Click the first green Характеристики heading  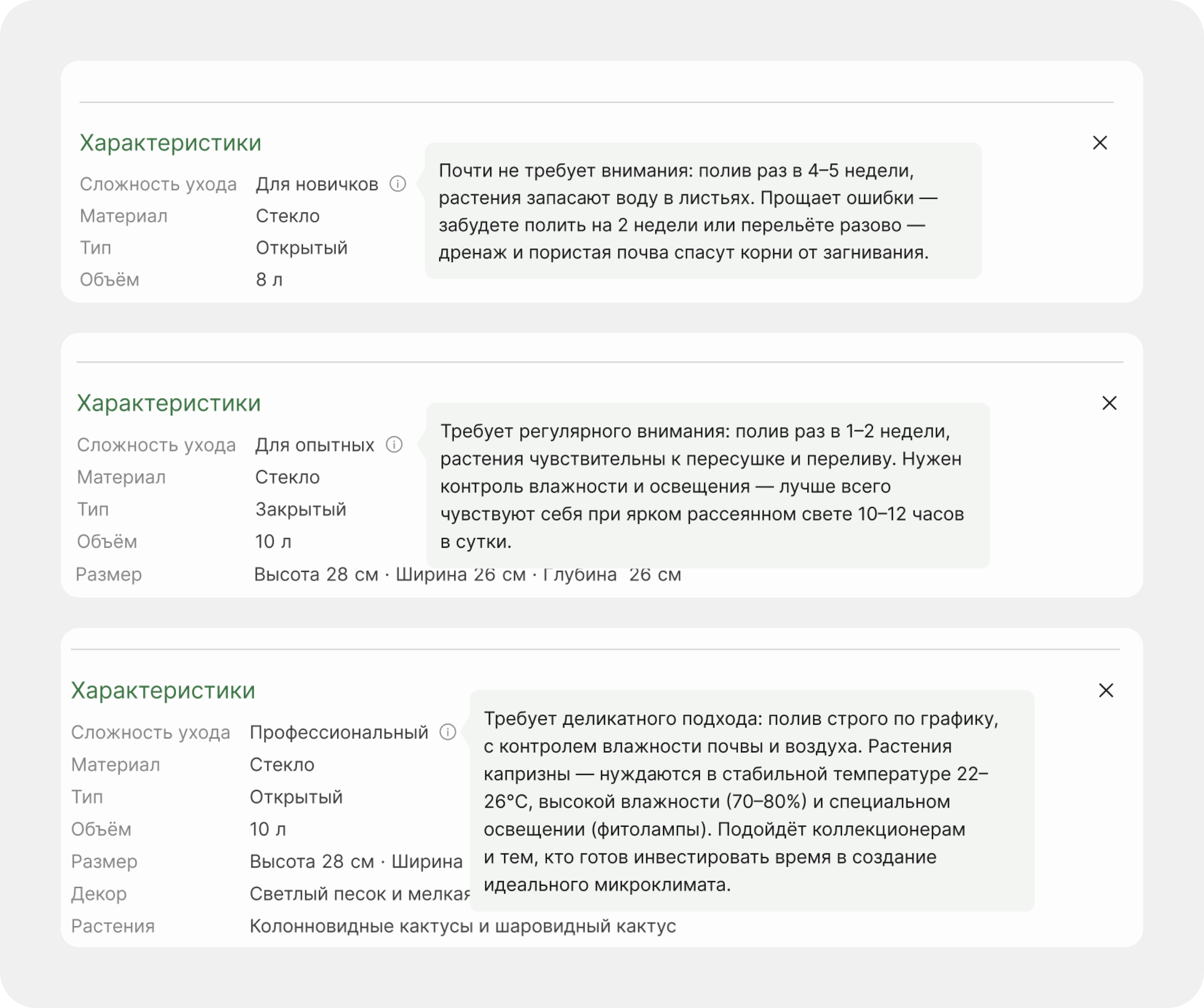click(x=170, y=143)
